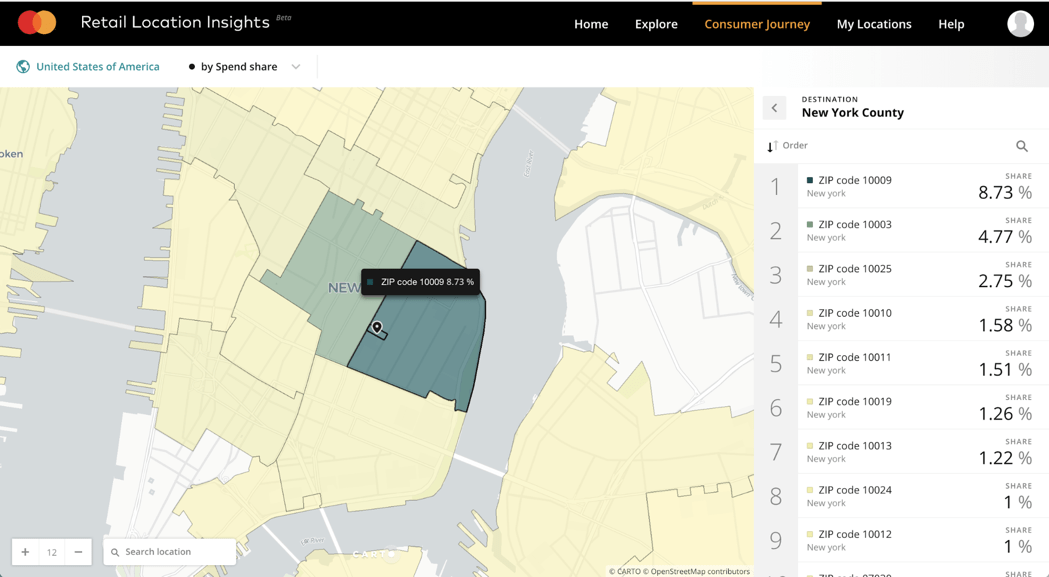This screenshot has width=1049, height=577.
Task: Click the back arrow in Destination panel
Action: tap(774, 107)
